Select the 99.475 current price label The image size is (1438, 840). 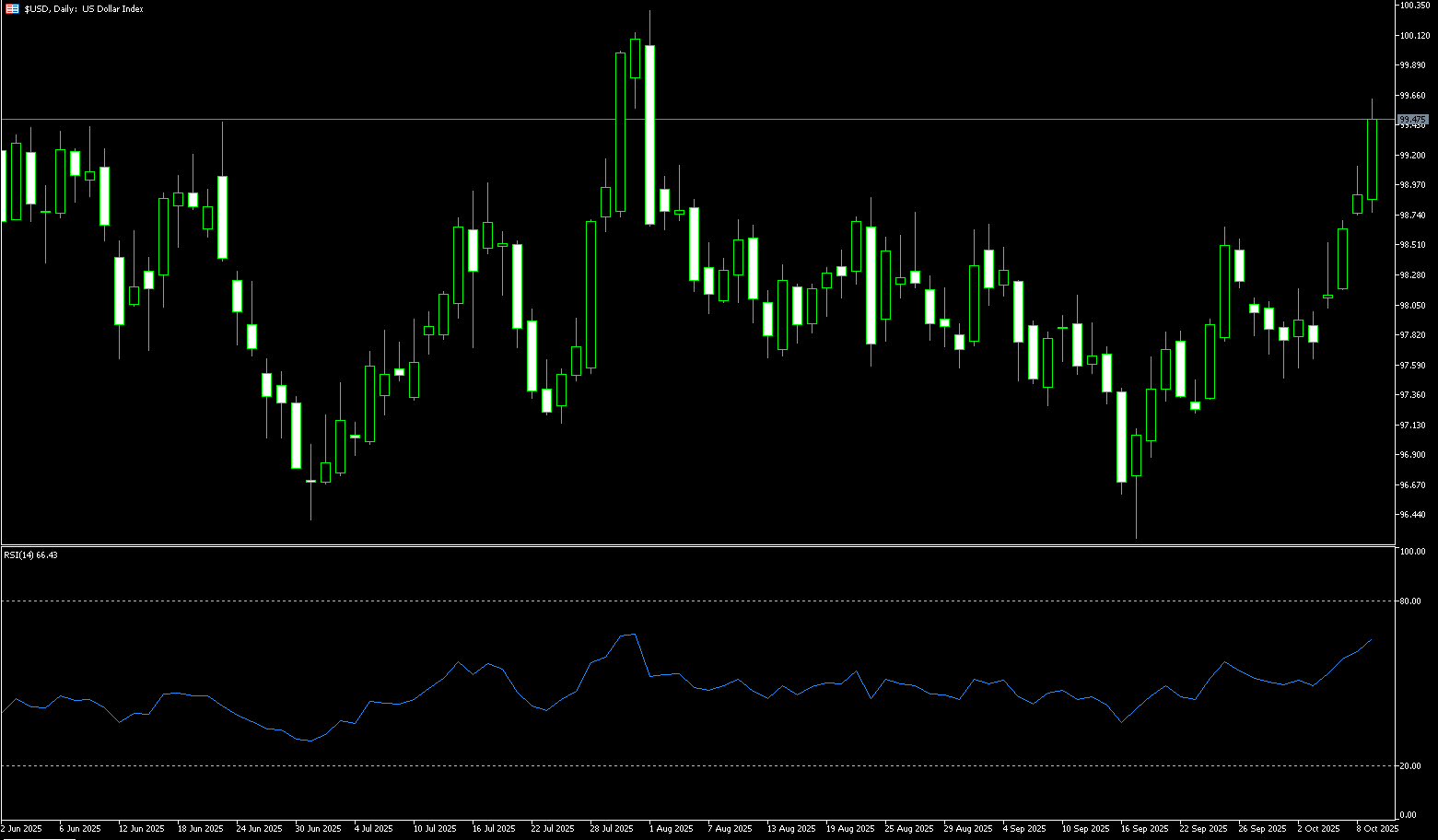click(1412, 120)
